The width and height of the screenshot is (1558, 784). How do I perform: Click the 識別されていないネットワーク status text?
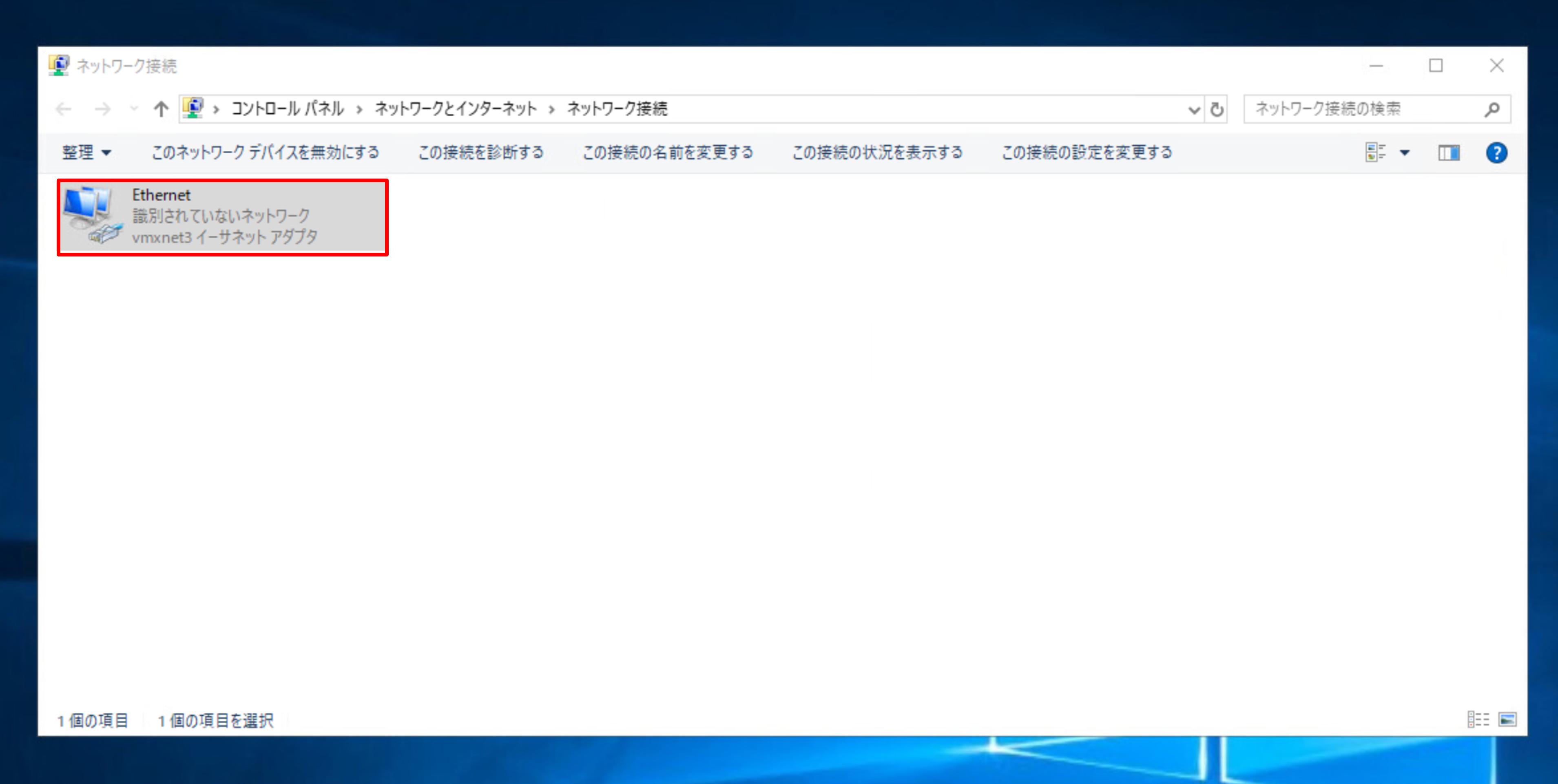pyautogui.click(x=221, y=216)
